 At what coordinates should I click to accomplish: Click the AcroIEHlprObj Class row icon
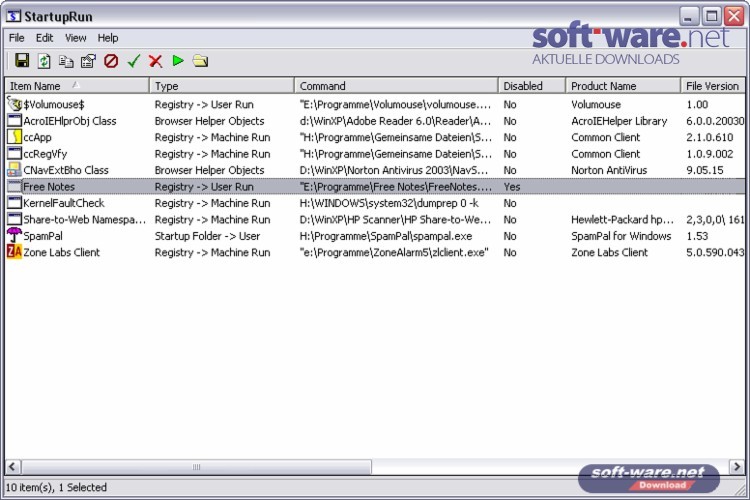(14, 121)
